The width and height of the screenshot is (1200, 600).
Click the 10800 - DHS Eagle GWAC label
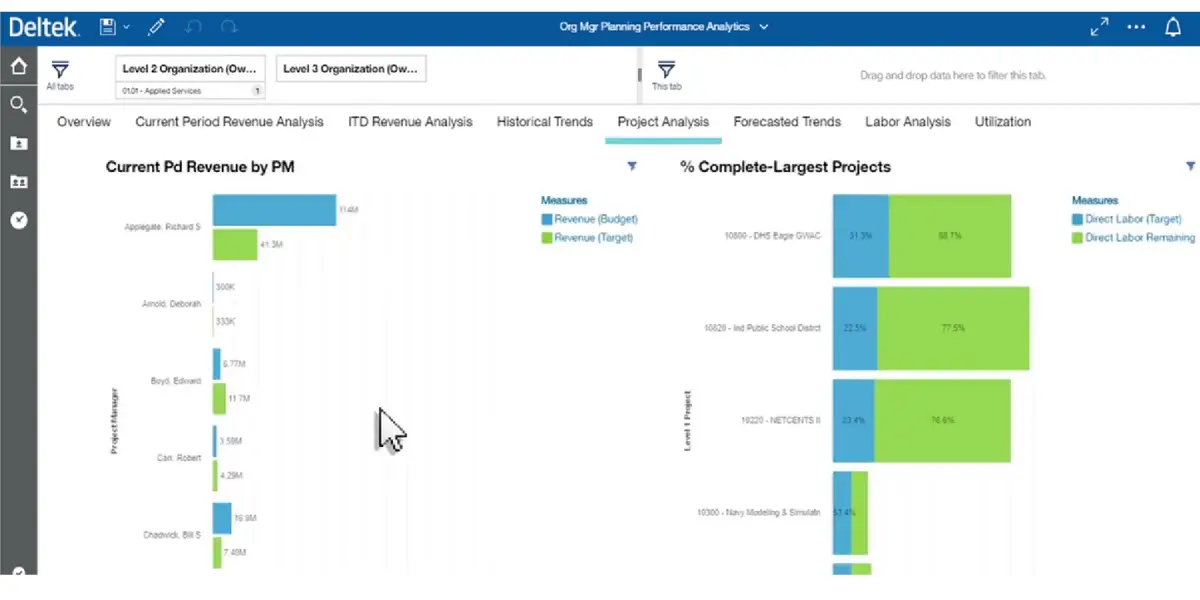click(x=772, y=236)
